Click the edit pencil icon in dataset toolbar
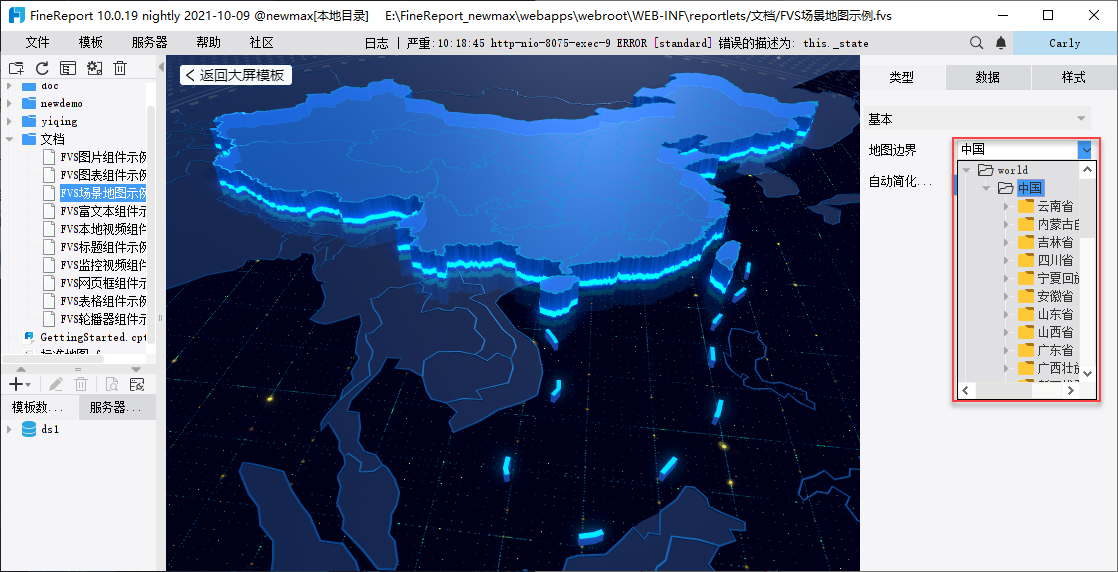Image resolution: width=1118 pixels, height=572 pixels. [x=56, y=384]
